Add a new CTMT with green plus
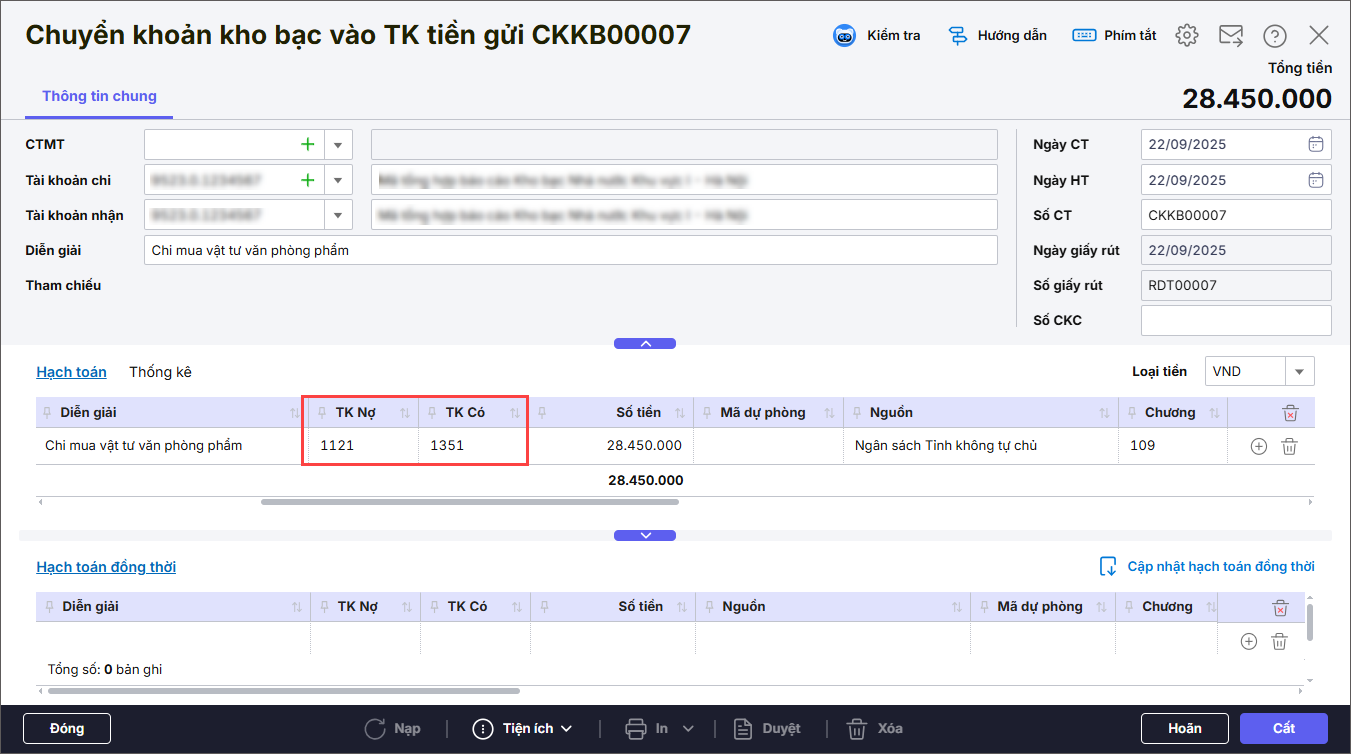1351x754 pixels. pyautogui.click(x=308, y=145)
